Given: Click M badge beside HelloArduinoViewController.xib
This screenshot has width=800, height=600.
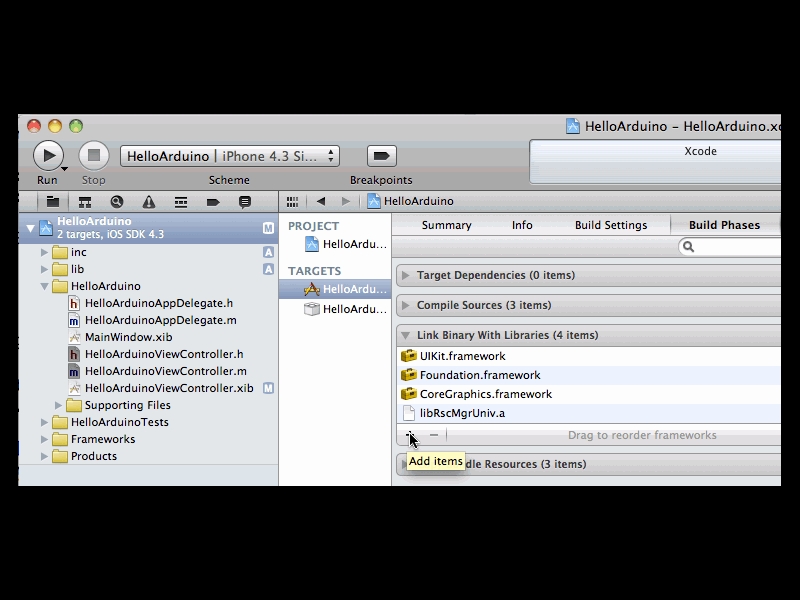Looking at the screenshot, I should tap(268, 388).
